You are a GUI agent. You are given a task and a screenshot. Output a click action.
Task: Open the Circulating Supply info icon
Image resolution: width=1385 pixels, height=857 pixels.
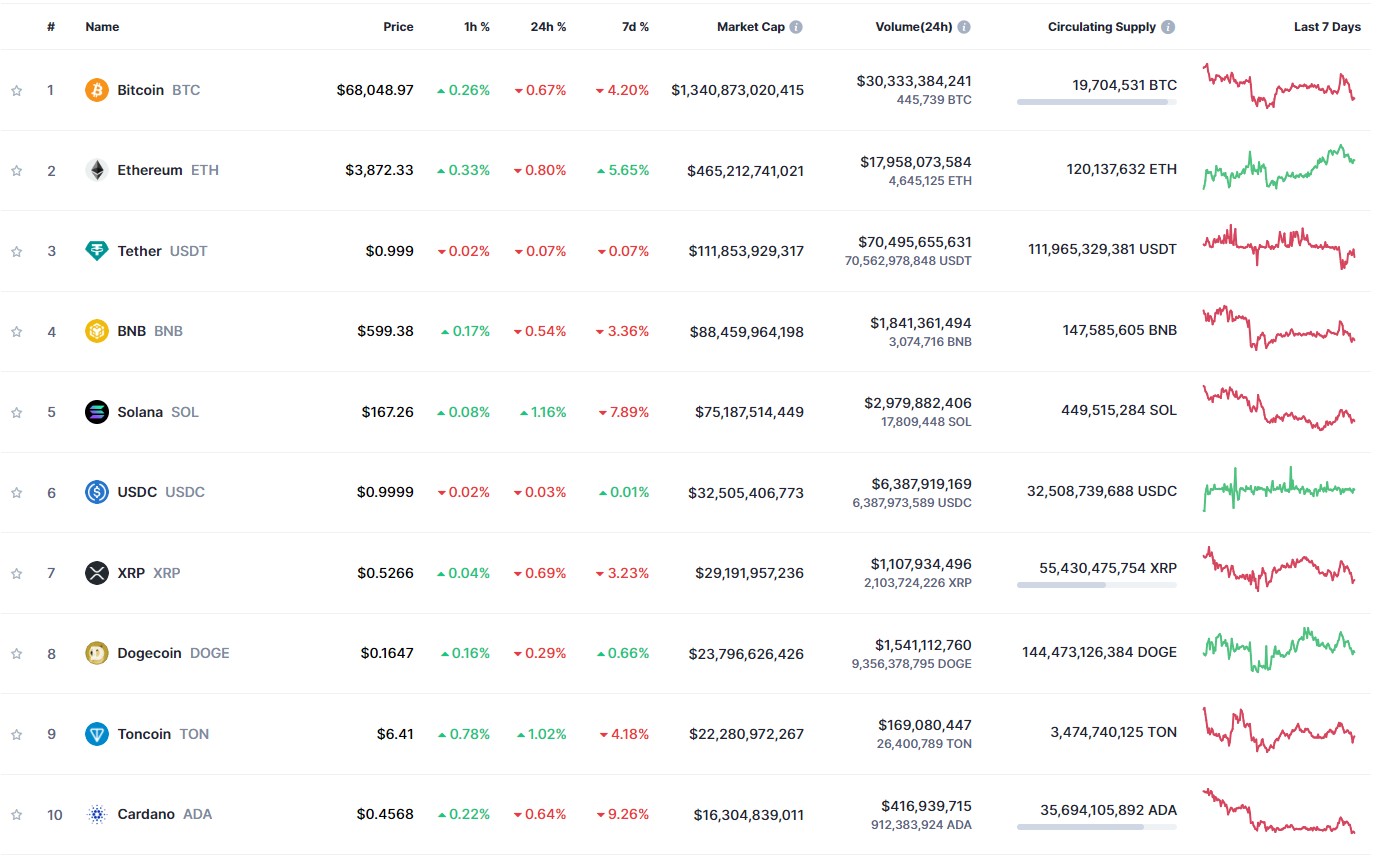[x=1167, y=27]
